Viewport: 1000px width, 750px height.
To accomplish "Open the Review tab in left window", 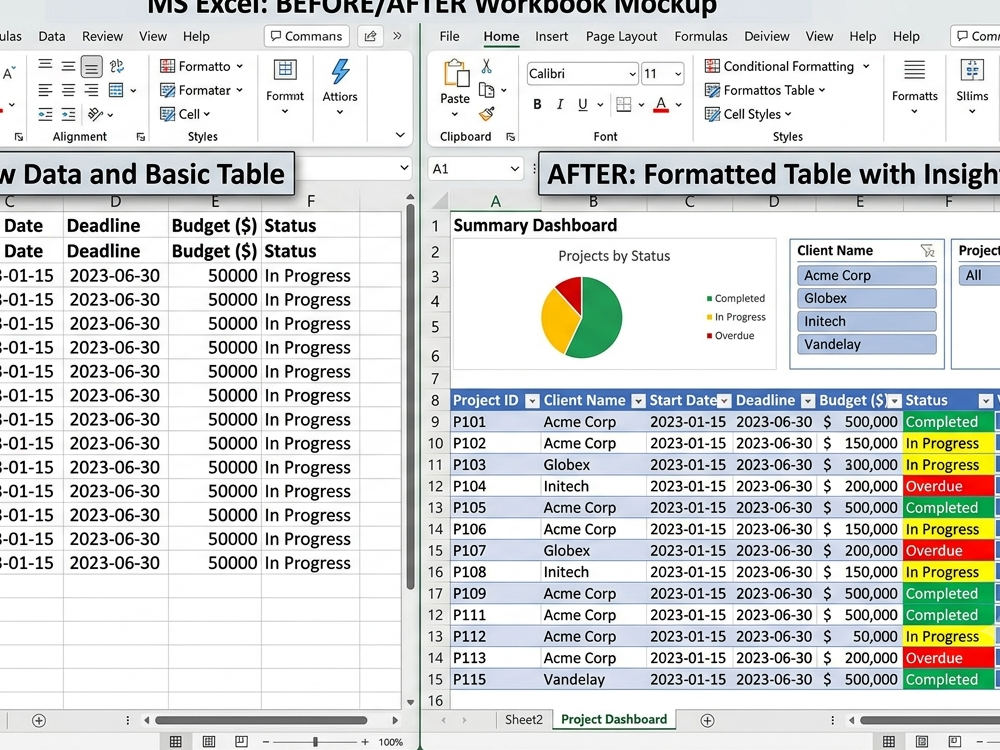I will 103,36.
